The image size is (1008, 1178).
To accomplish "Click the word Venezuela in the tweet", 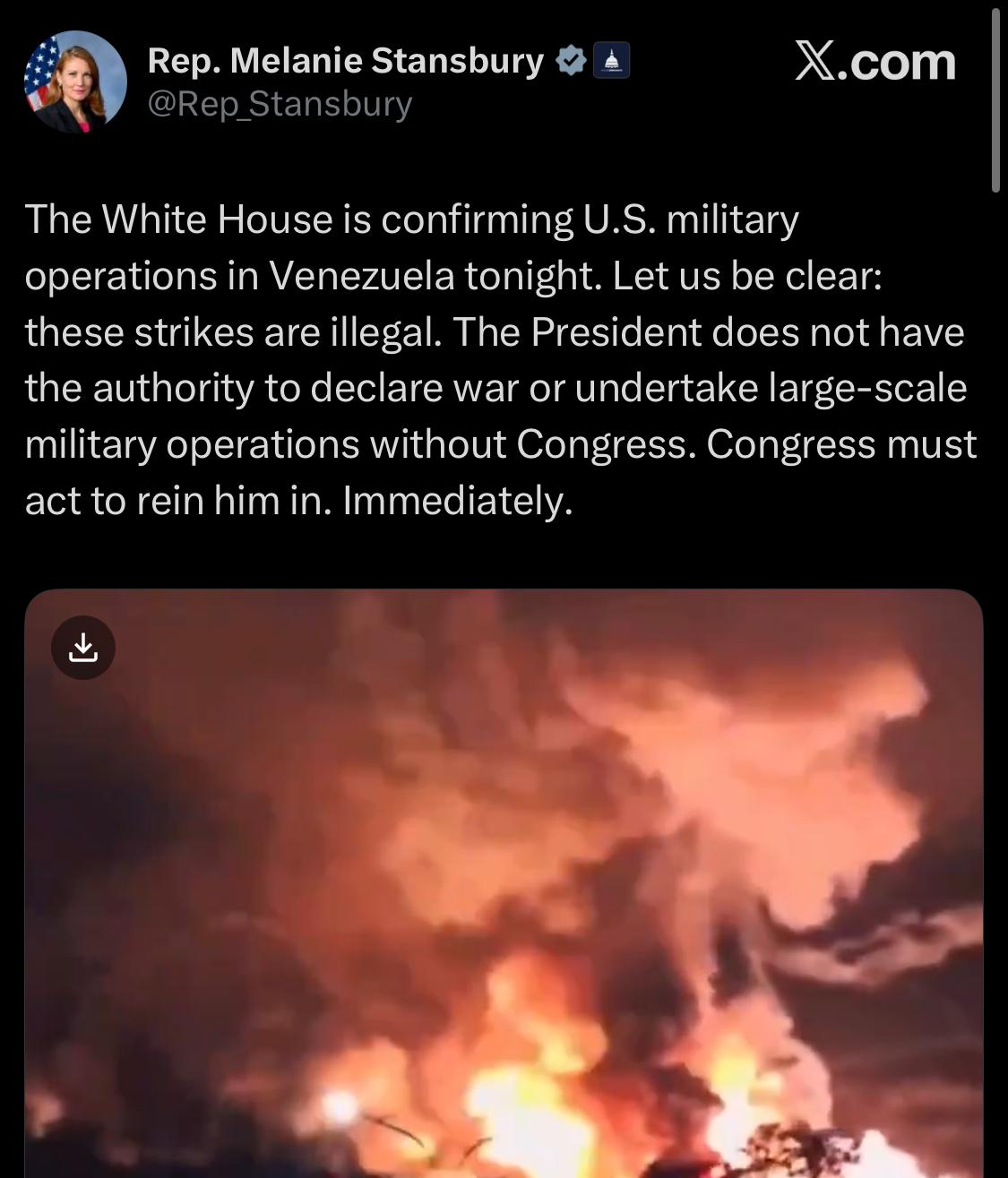I will coord(363,276).
